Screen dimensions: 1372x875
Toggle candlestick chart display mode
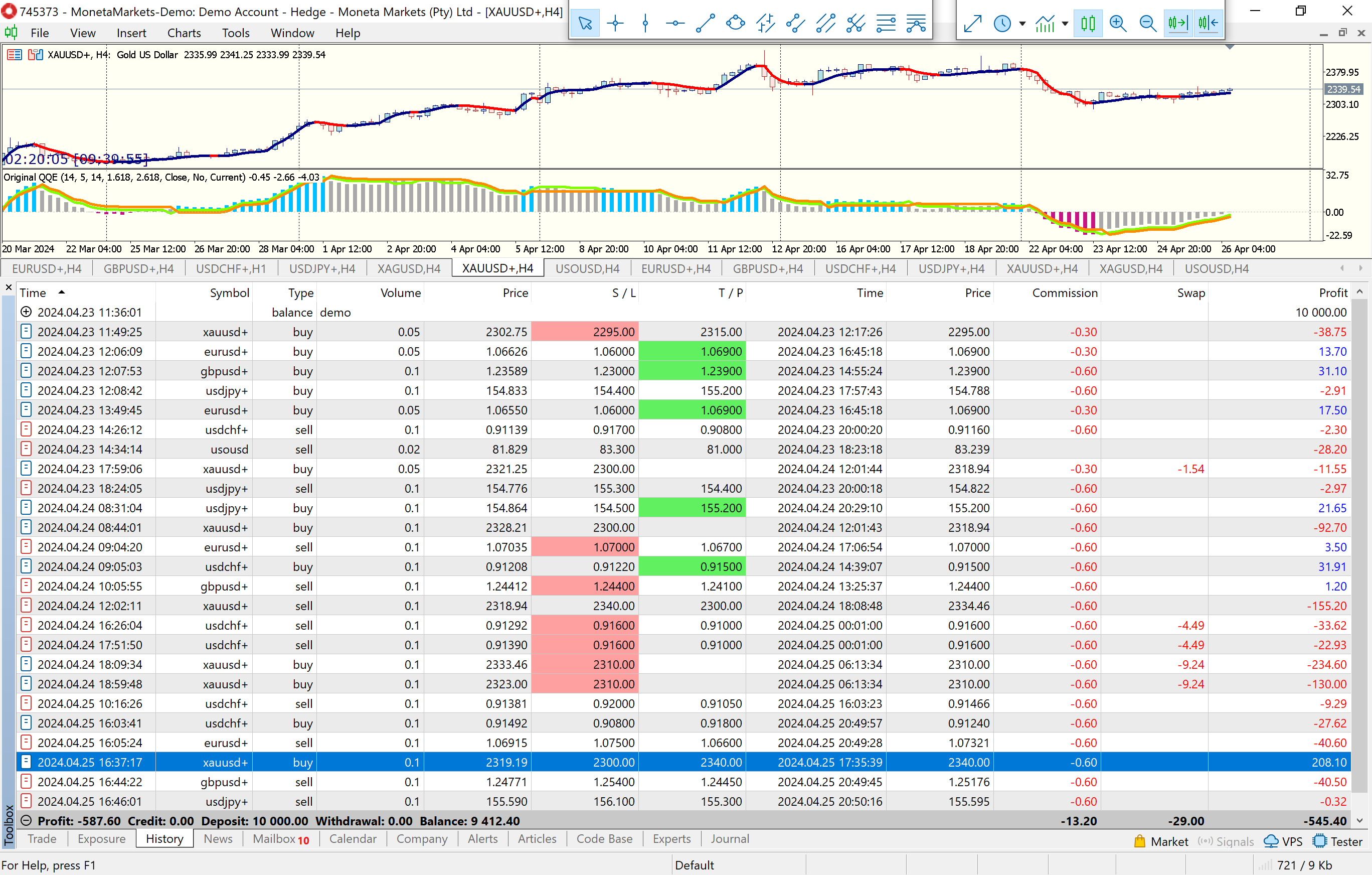point(1088,24)
